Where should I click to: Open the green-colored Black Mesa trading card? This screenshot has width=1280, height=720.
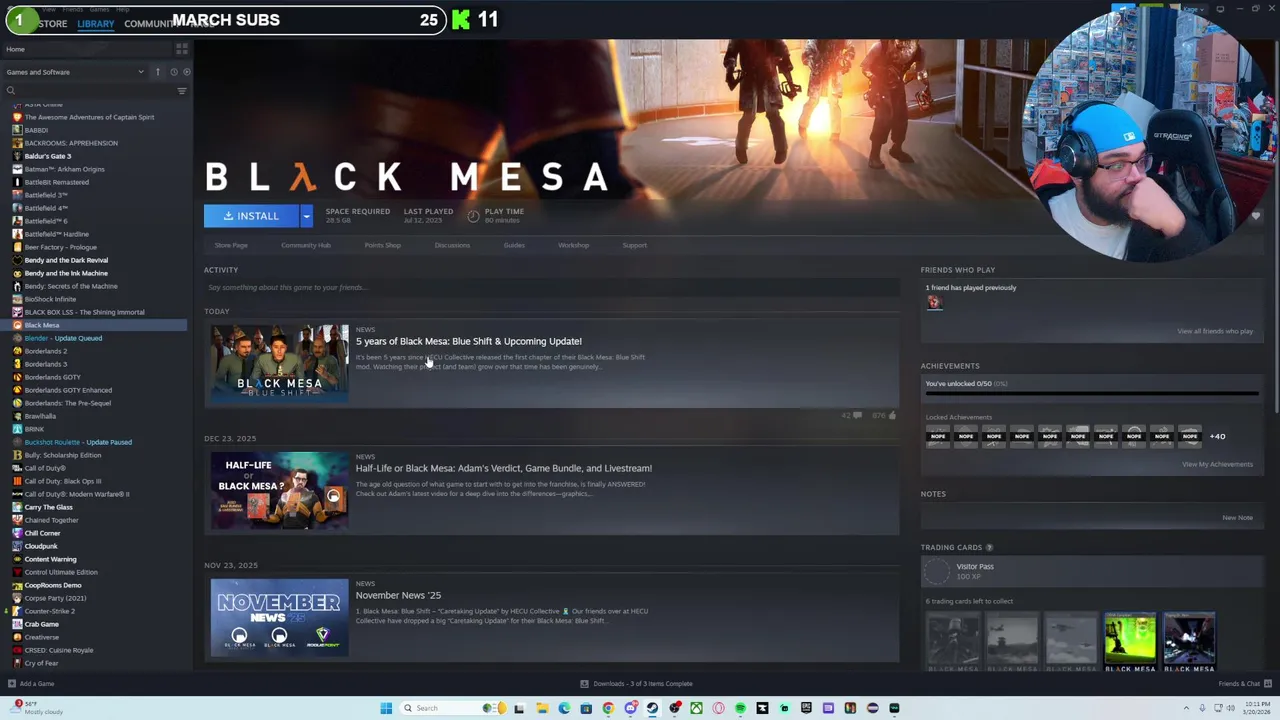coord(1130,641)
